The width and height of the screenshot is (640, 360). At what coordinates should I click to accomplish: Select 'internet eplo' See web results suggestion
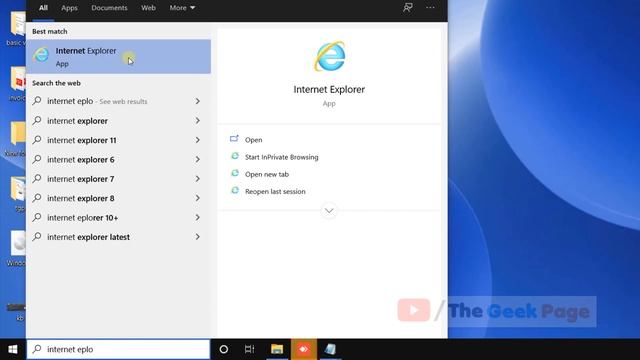118,101
